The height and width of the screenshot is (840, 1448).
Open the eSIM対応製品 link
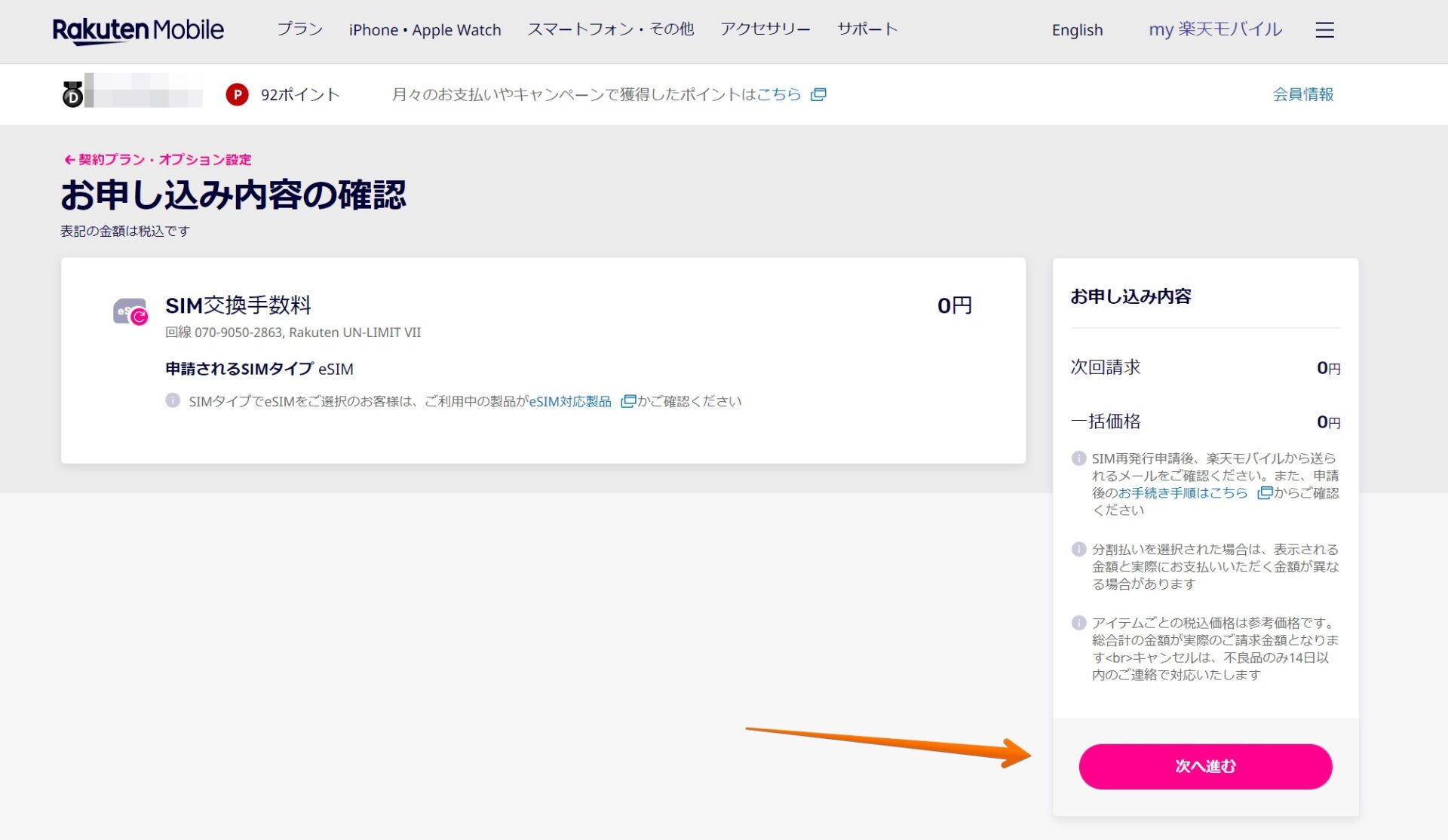point(570,401)
